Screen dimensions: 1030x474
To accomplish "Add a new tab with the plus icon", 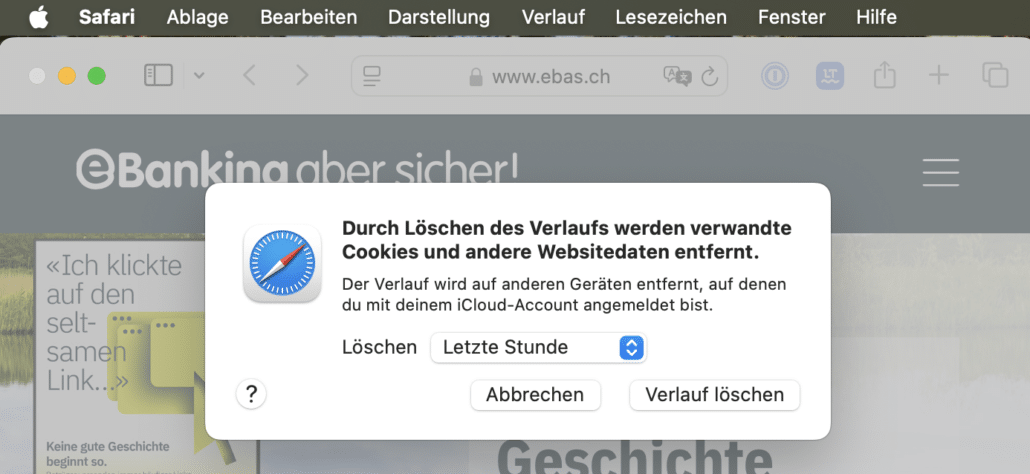I will [938, 76].
